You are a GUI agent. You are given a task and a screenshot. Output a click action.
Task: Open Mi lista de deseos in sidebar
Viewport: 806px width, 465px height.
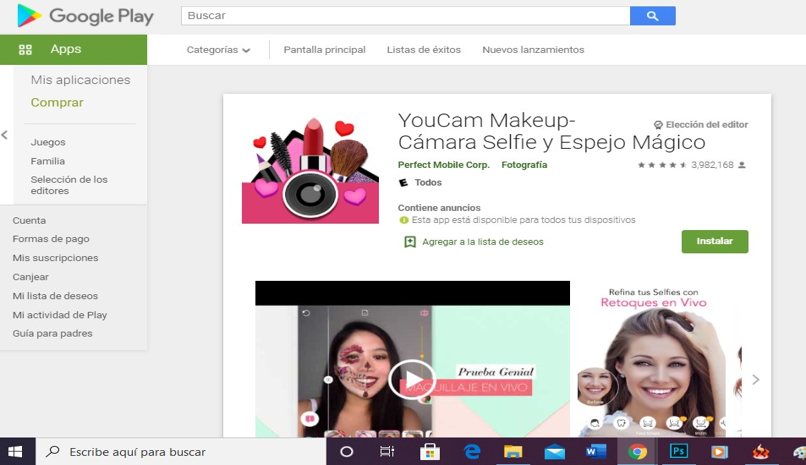55,296
